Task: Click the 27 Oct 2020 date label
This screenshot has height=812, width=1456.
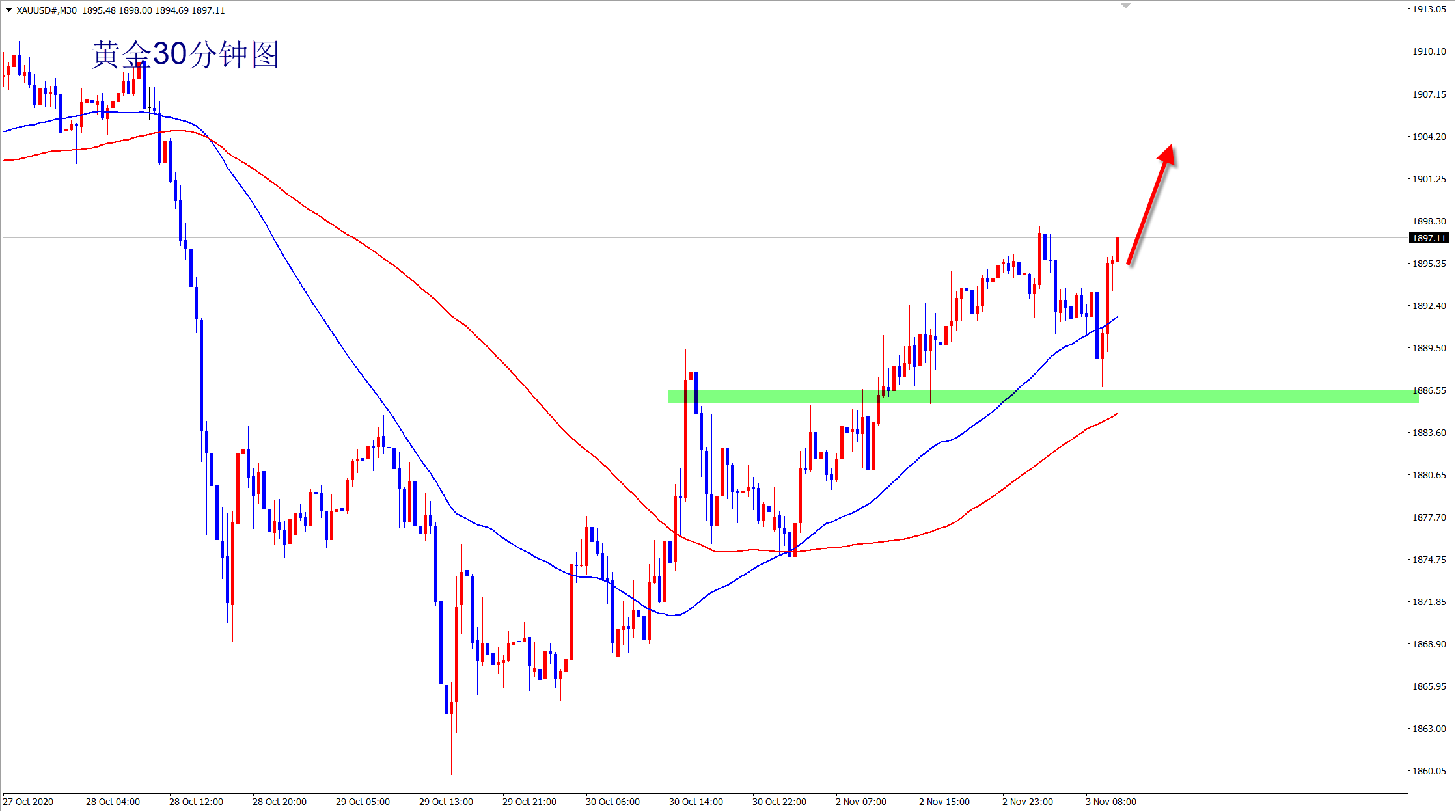Action: [28, 802]
